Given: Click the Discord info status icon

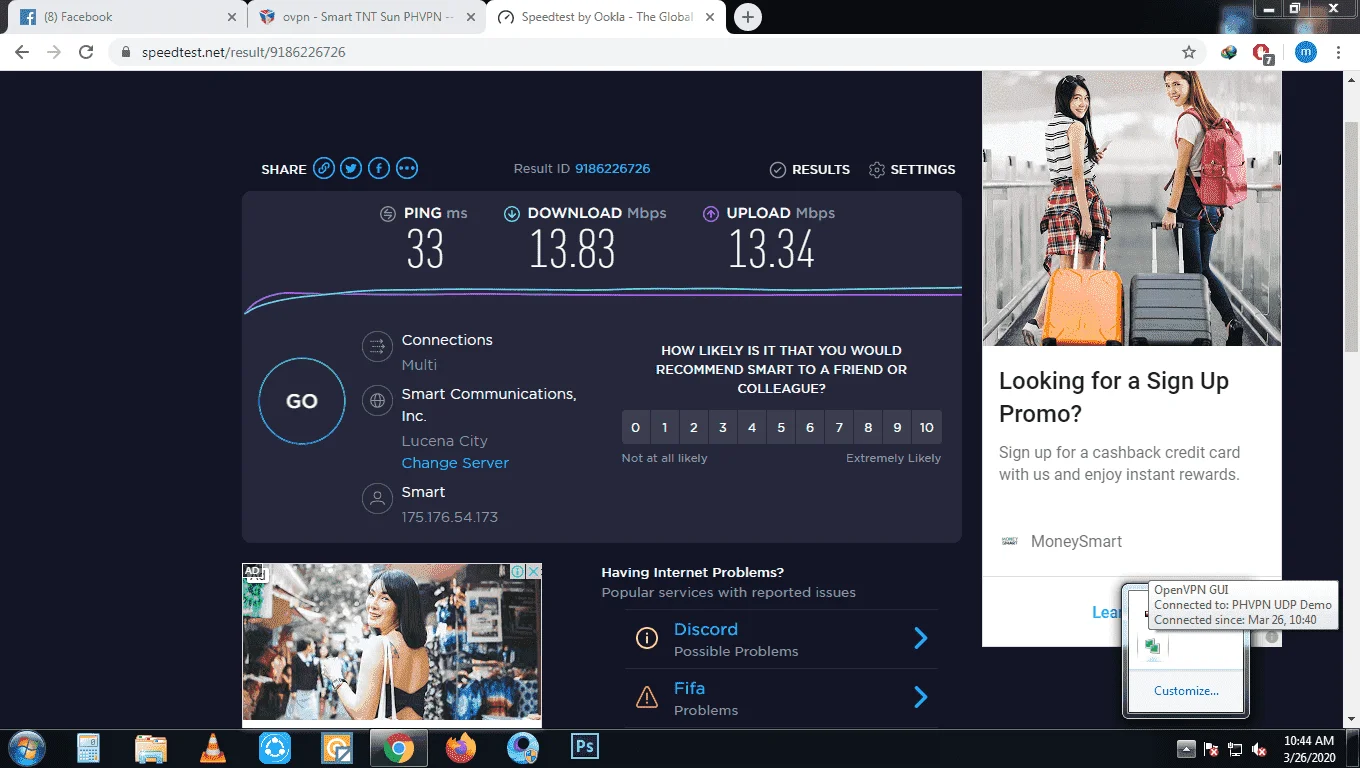Looking at the screenshot, I should pos(647,638).
